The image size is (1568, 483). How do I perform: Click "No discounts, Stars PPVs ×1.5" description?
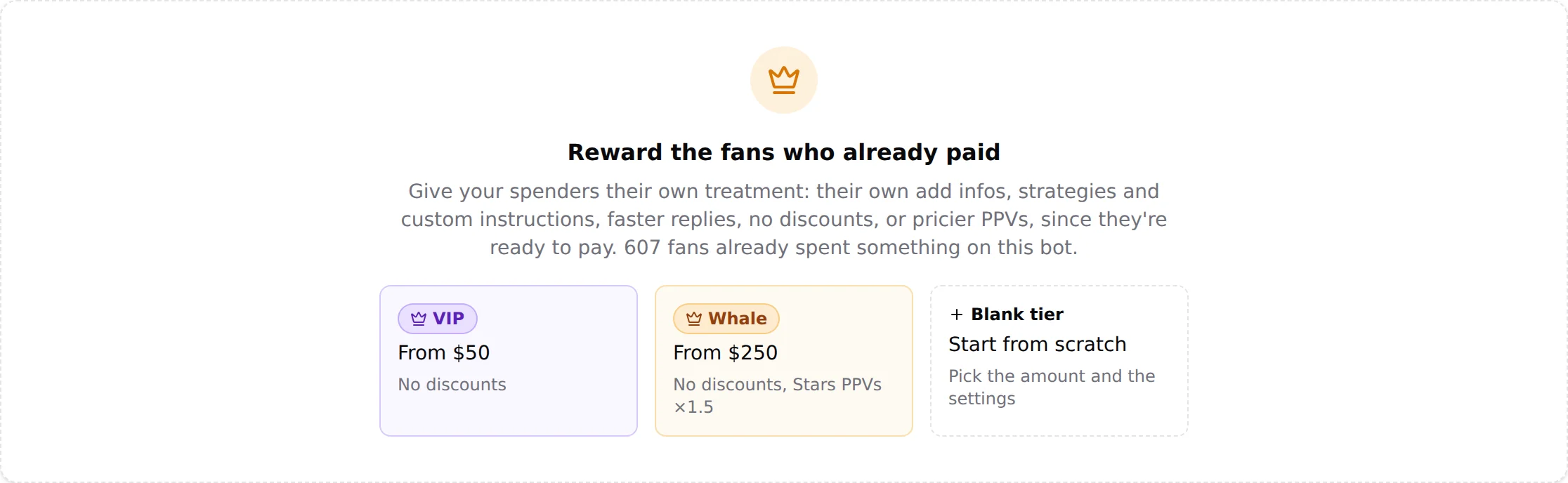pyautogui.click(x=778, y=396)
